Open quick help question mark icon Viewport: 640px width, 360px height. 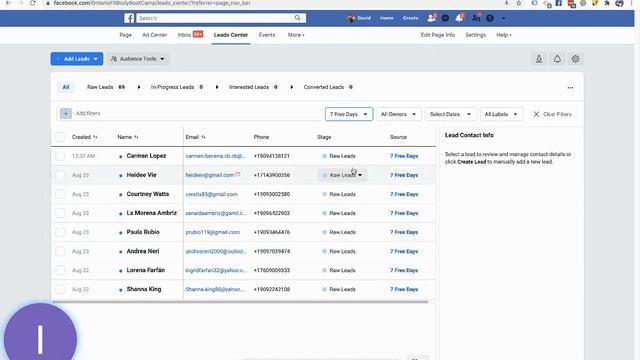(490, 18)
